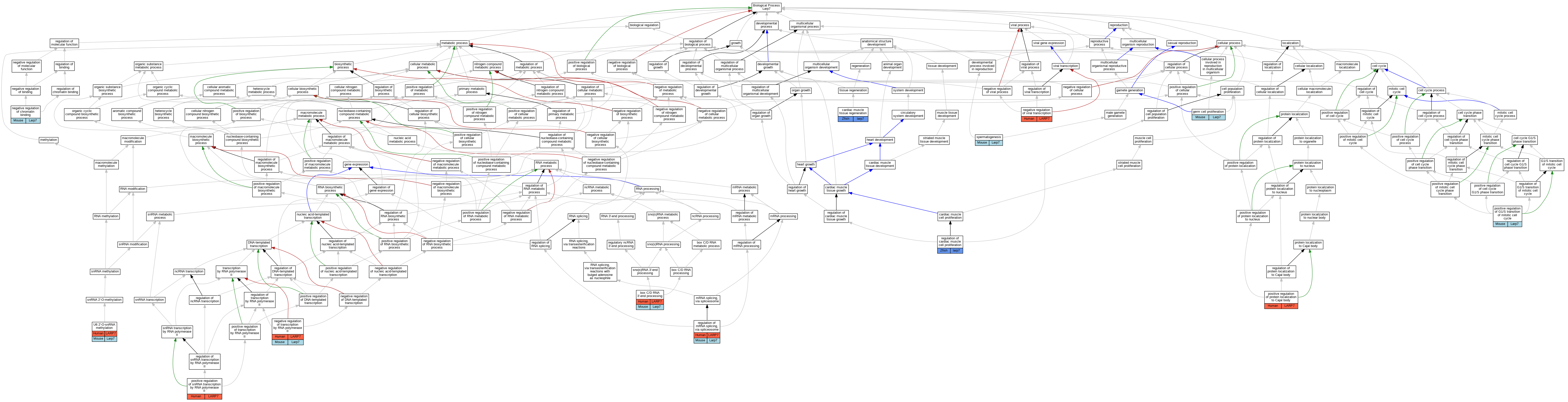The height and width of the screenshot is (402, 1568).
Task: Select the 'heart growth' node
Action: [x=806, y=164]
